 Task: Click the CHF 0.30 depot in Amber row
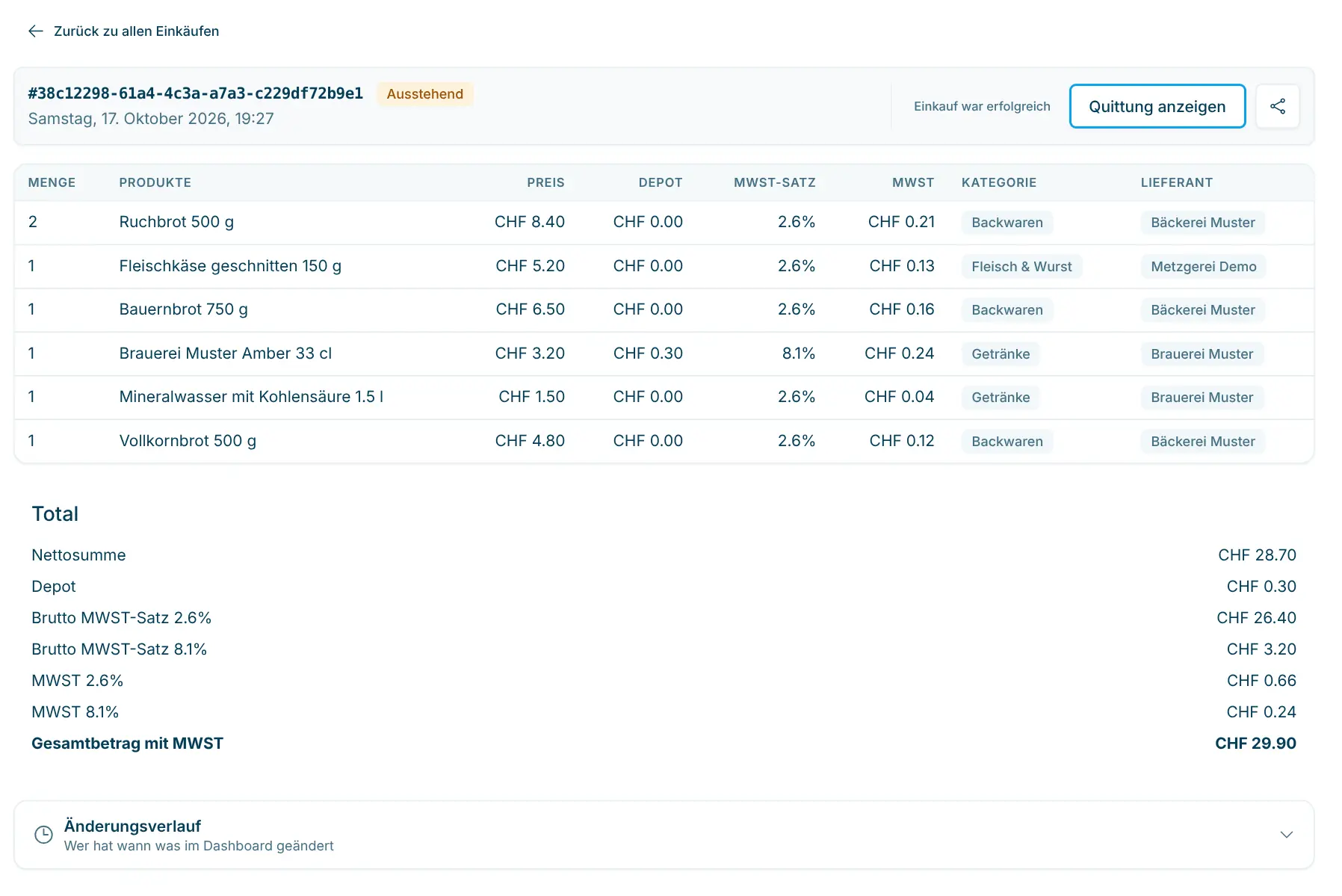point(648,353)
